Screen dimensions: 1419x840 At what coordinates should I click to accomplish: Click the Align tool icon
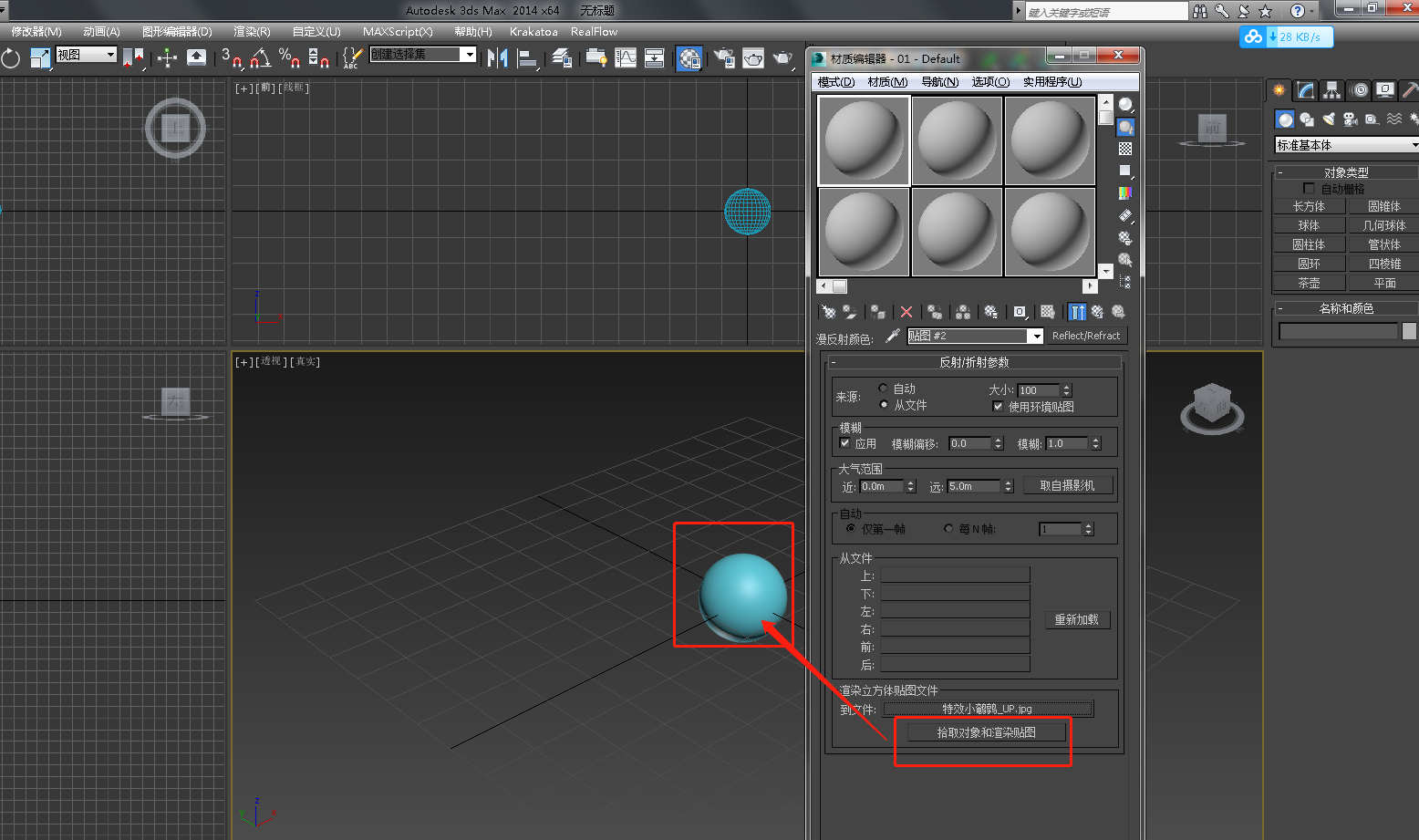pyautogui.click(x=527, y=58)
